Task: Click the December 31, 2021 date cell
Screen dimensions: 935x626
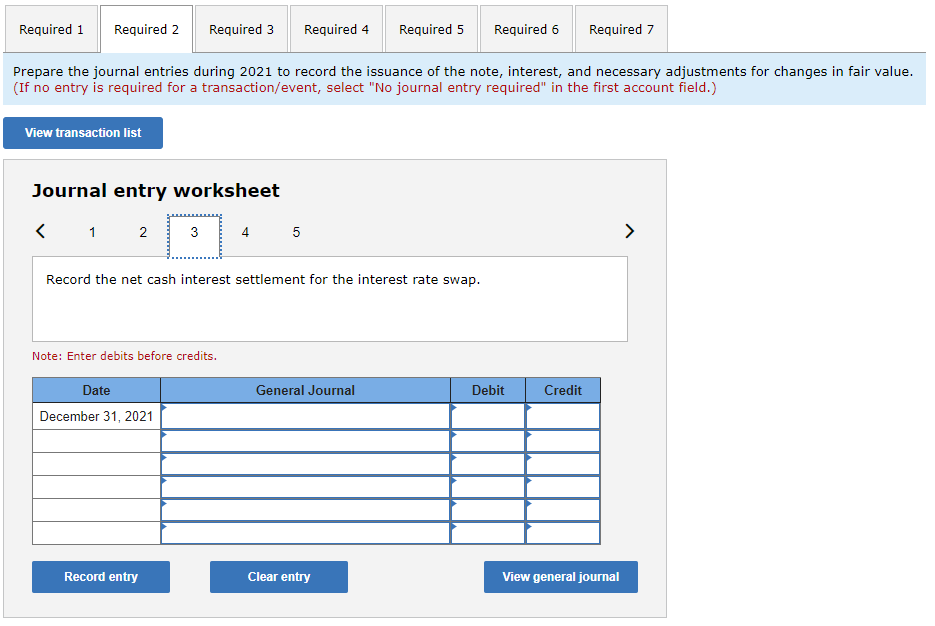Action: tap(96, 416)
